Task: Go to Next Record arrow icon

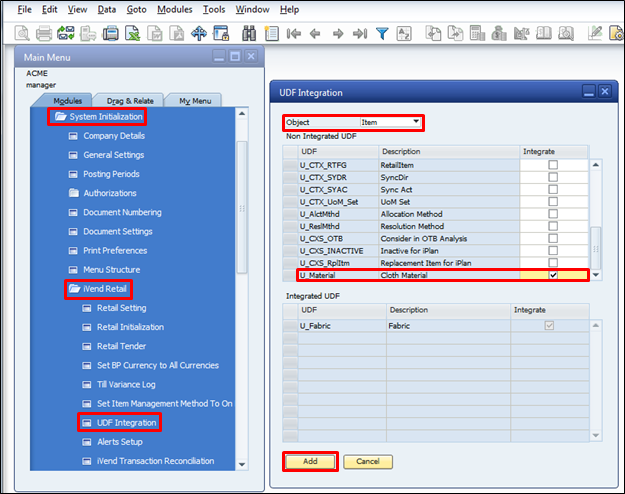Action: point(338,34)
